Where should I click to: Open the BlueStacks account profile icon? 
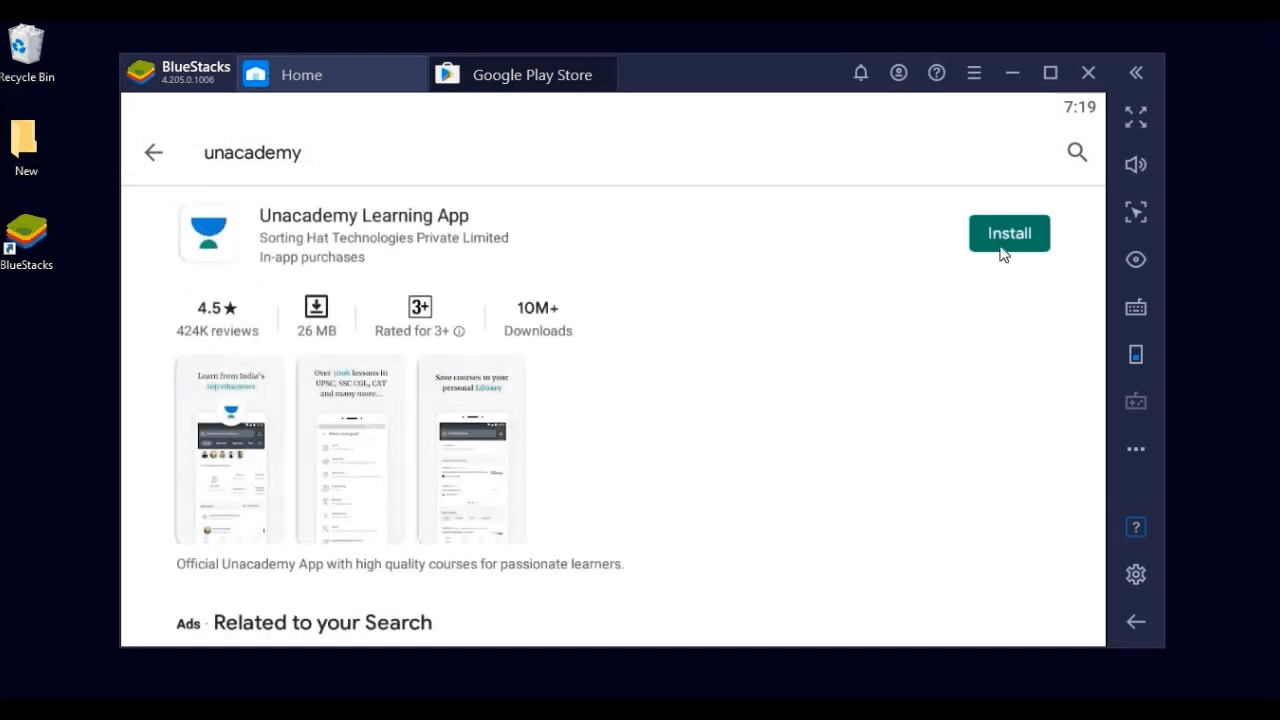click(x=898, y=73)
